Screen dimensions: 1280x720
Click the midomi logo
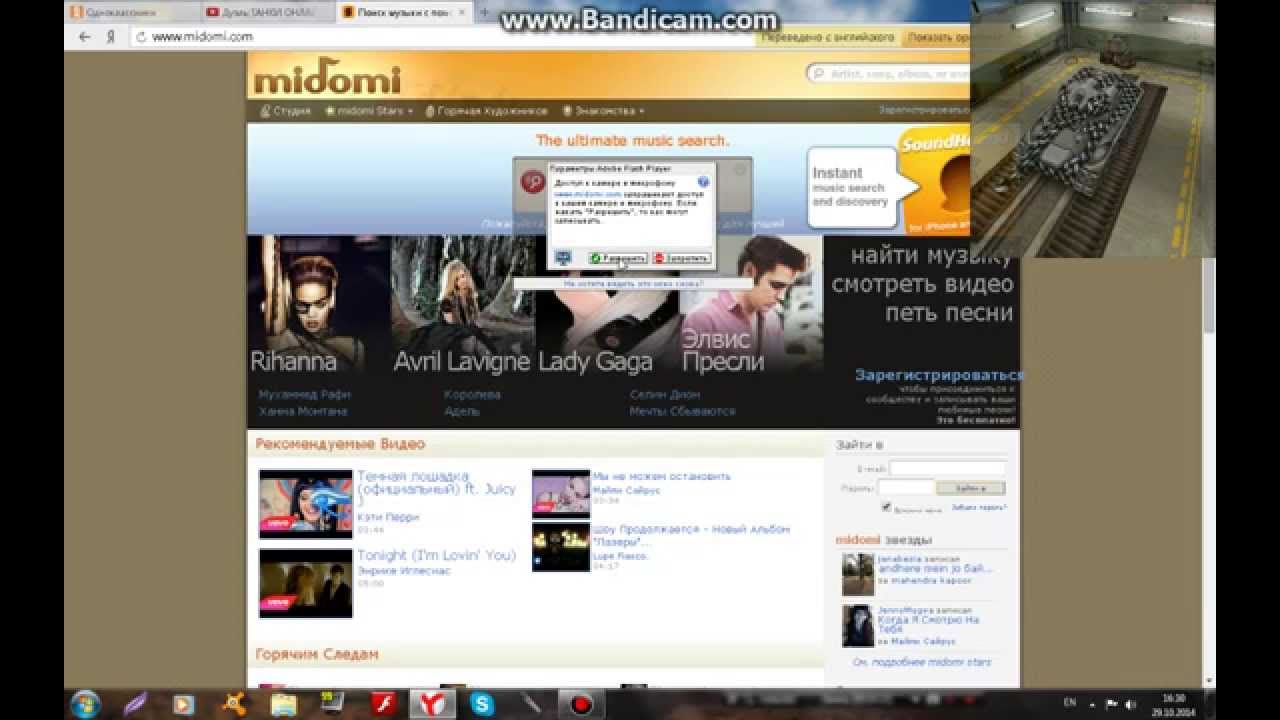pyautogui.click(x=327, y=79)
